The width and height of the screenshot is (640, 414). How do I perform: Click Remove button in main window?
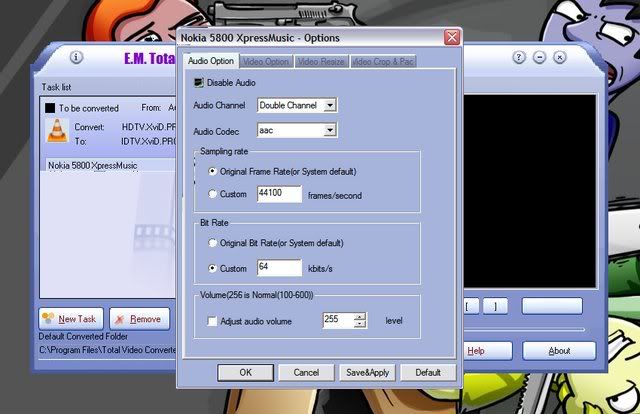140,319
